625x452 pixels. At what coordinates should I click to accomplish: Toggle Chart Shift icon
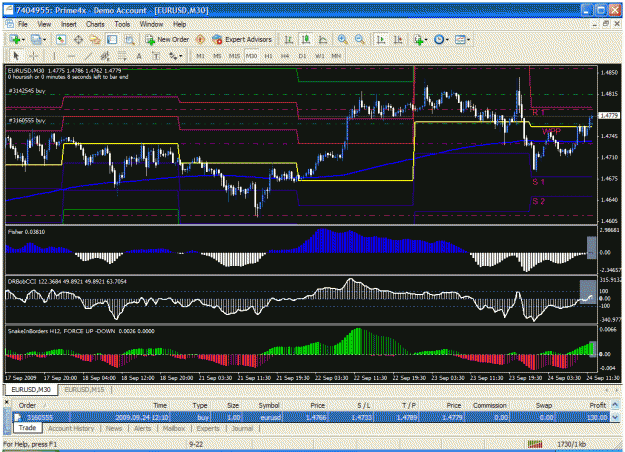coord(397,39)
